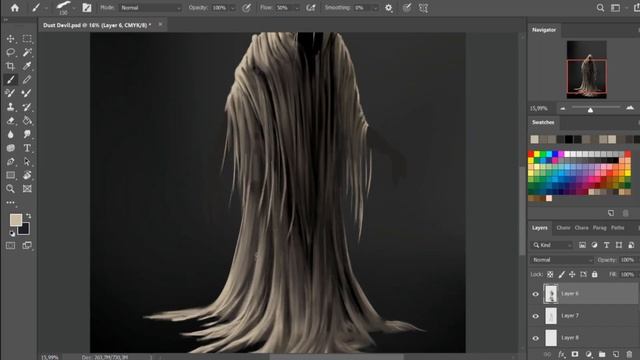
Task: Select the Path Selection tool
Action: (x=27, y=162)
